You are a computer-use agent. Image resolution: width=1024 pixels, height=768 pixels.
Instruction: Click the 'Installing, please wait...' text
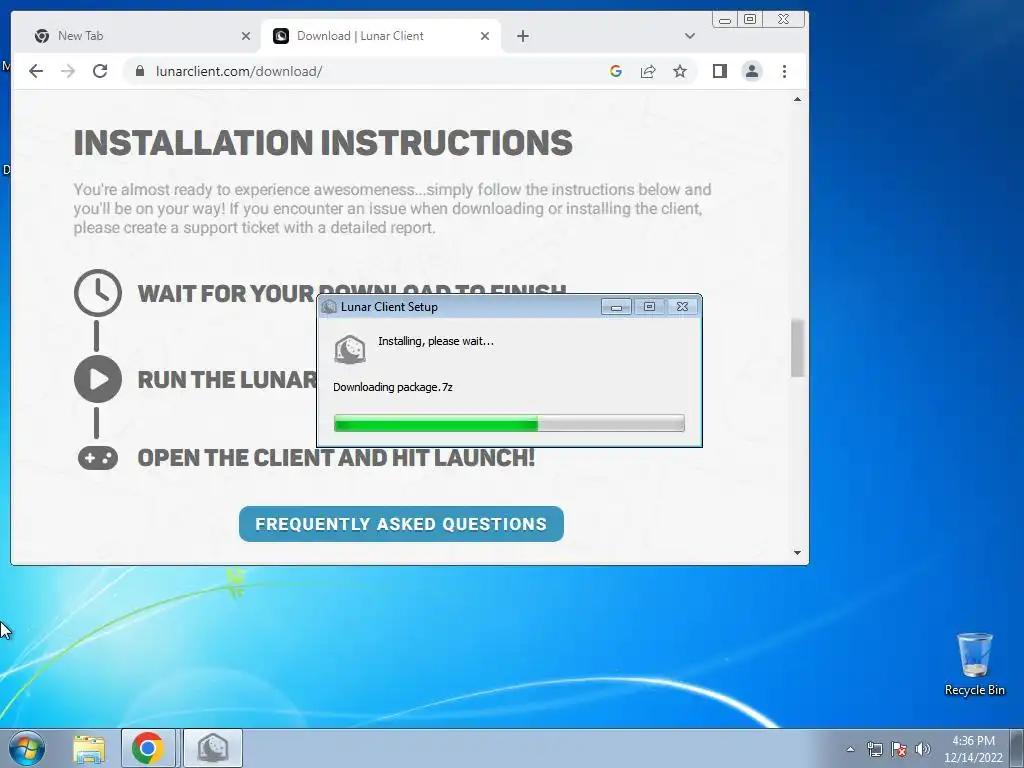(436, 341)
